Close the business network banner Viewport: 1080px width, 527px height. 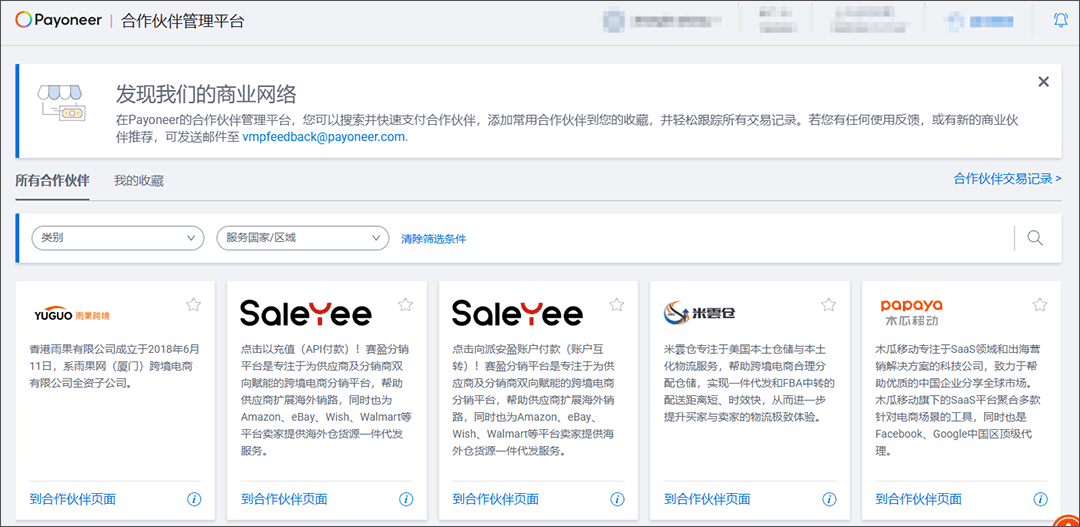click(1043, 81)
